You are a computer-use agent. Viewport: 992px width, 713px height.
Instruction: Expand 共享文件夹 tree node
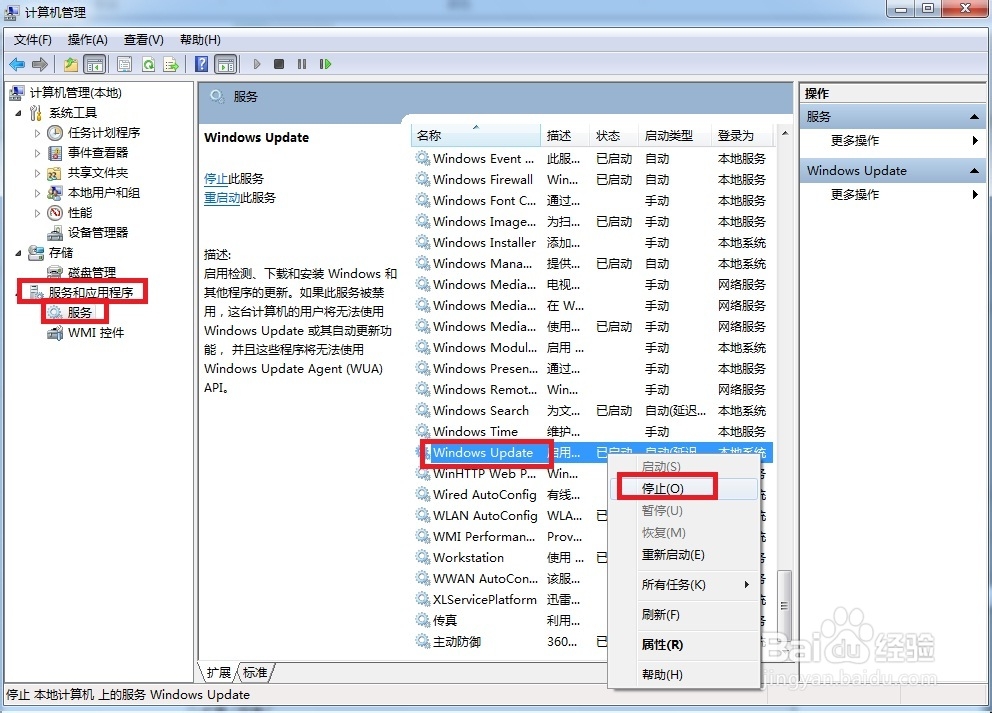pyautogui.click(x=37, y=173)
